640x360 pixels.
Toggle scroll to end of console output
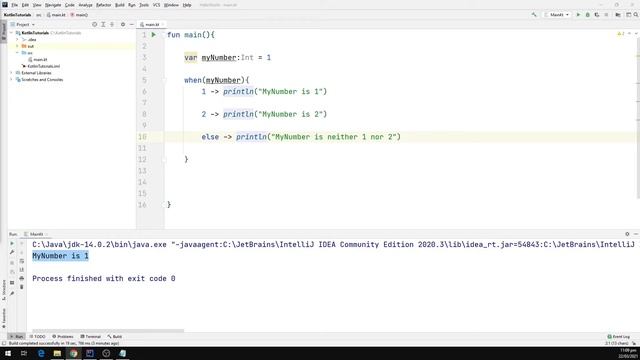click(22, 270)
